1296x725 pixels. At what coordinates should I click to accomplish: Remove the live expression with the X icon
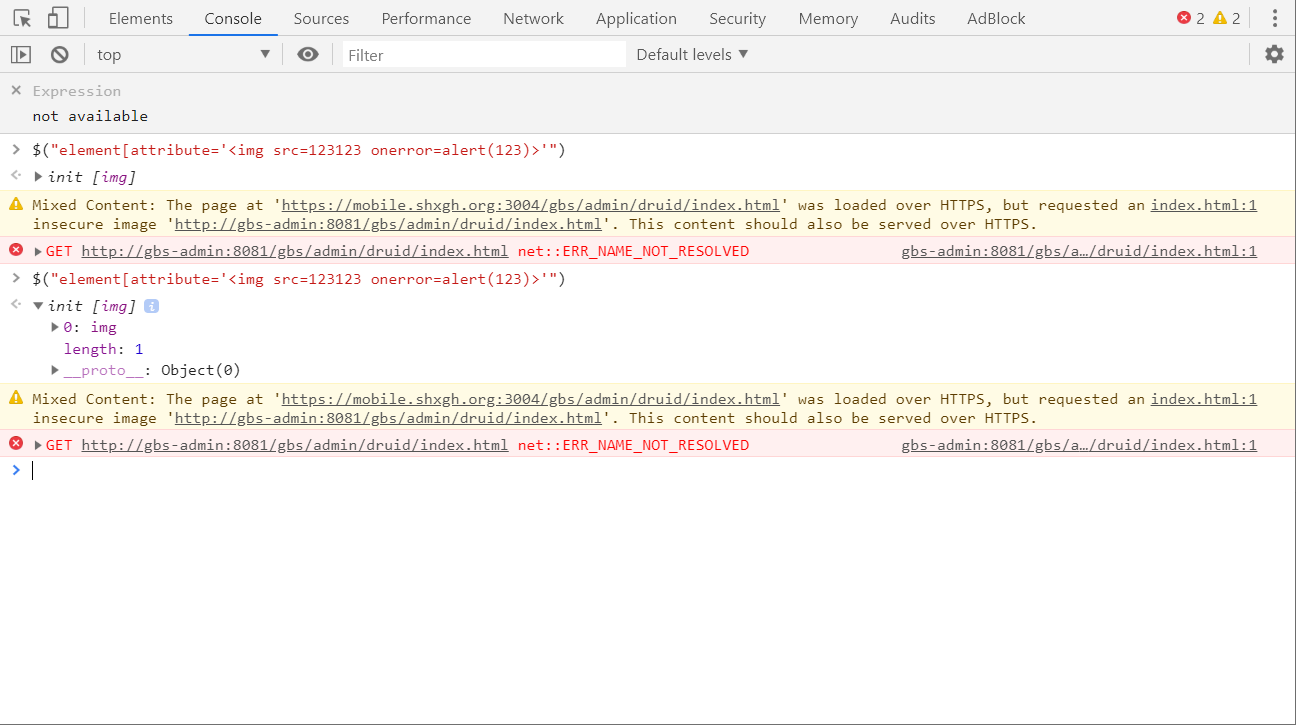pos(16,91)
